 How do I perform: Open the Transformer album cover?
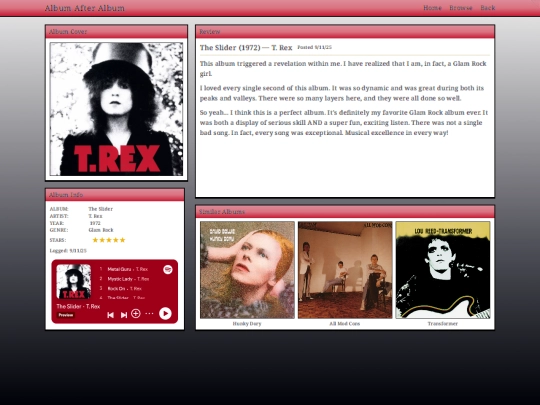pos(443,270)
